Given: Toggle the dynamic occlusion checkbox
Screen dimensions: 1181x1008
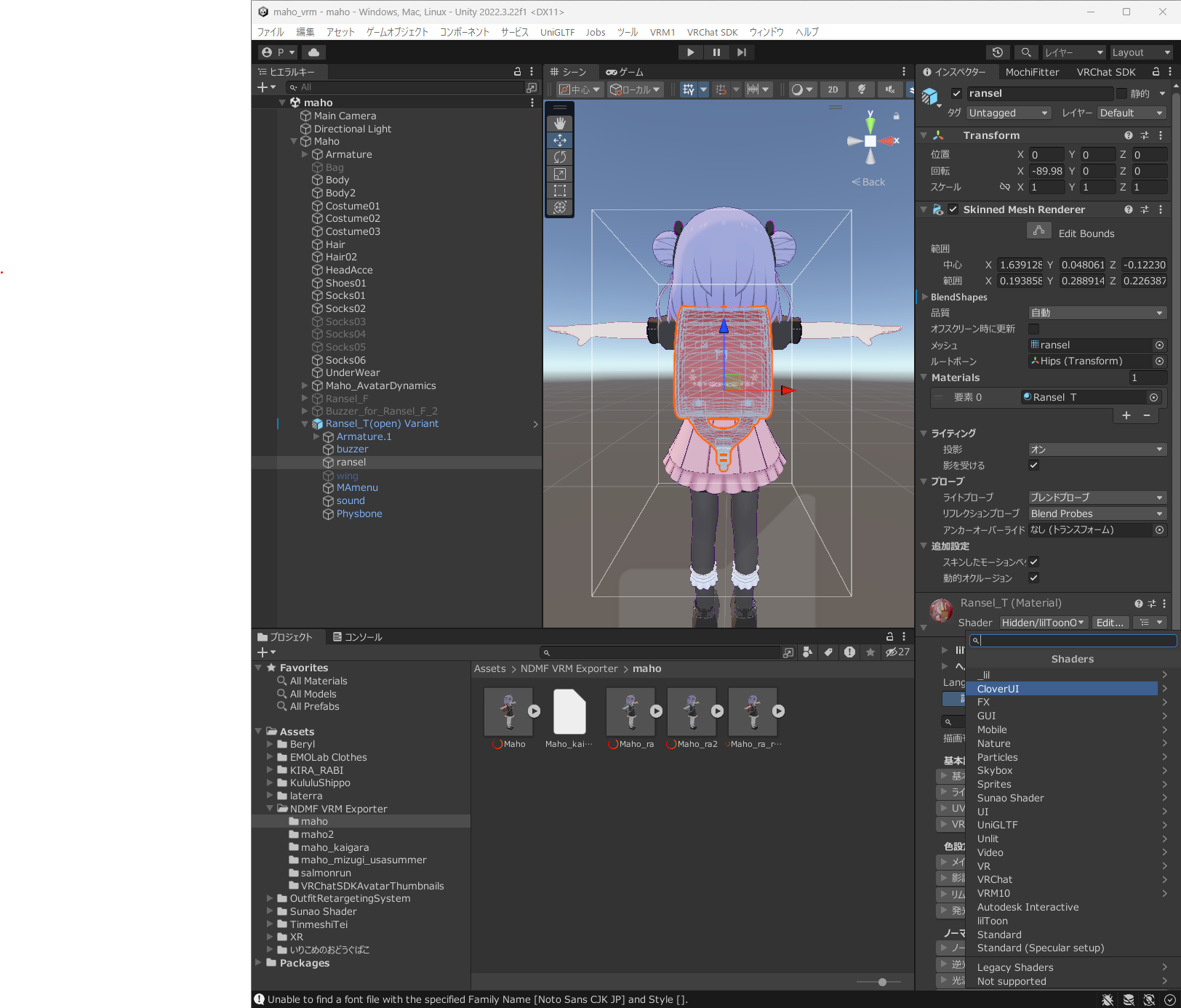Looking at the screenshot, I should (1033, 577).
